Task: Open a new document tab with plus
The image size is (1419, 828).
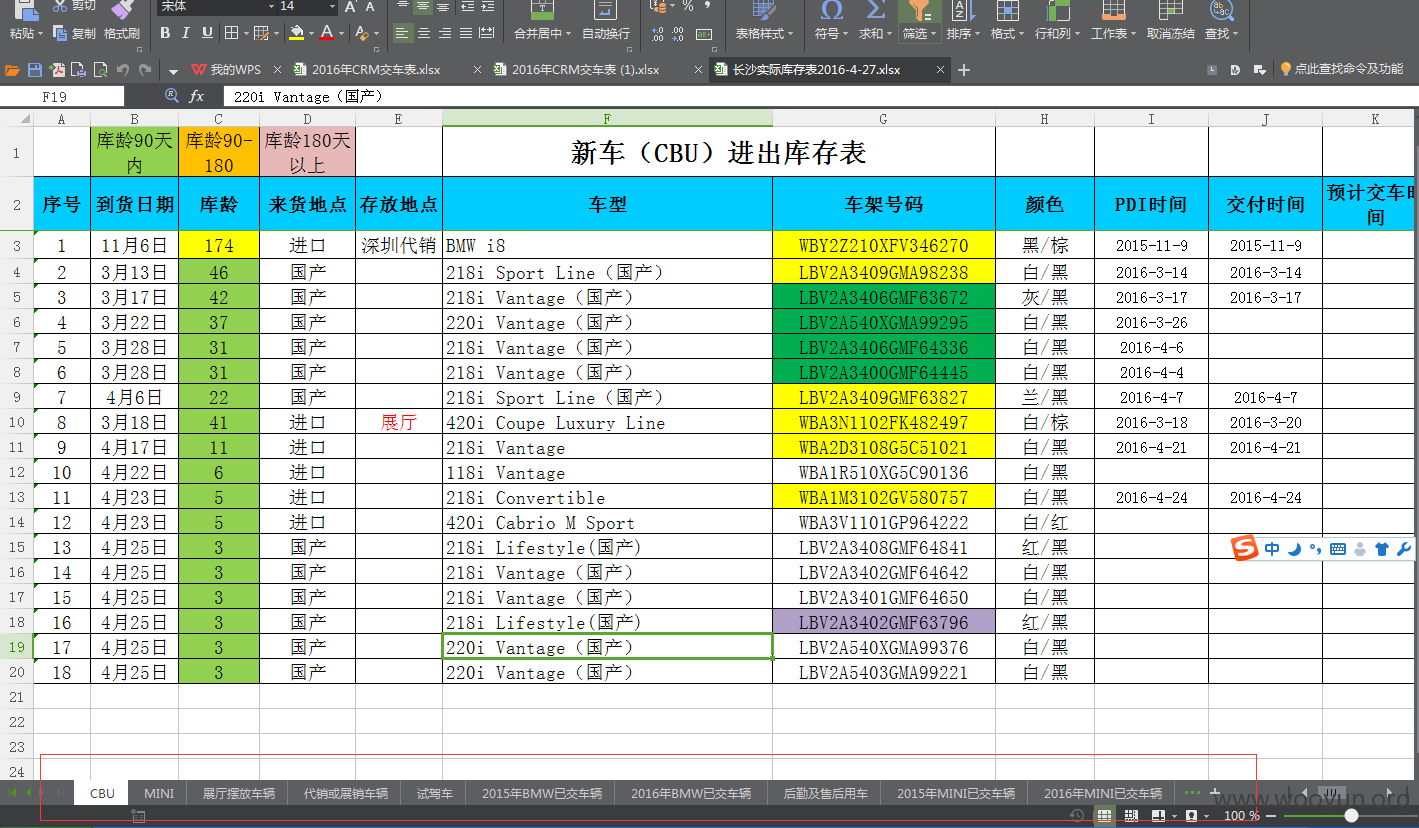Action: (964, 70)
